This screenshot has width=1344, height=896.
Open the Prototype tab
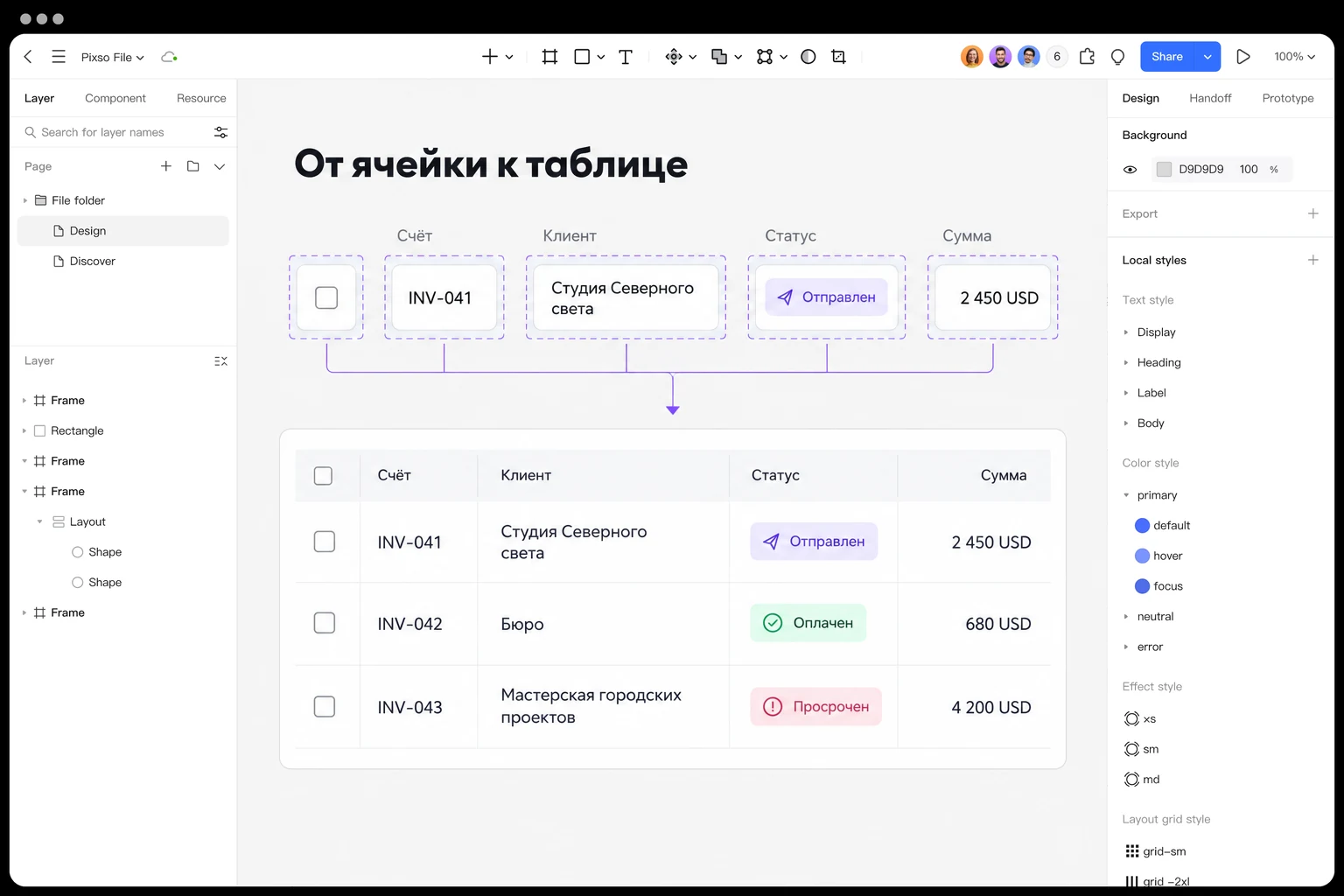pos(1288,98)
